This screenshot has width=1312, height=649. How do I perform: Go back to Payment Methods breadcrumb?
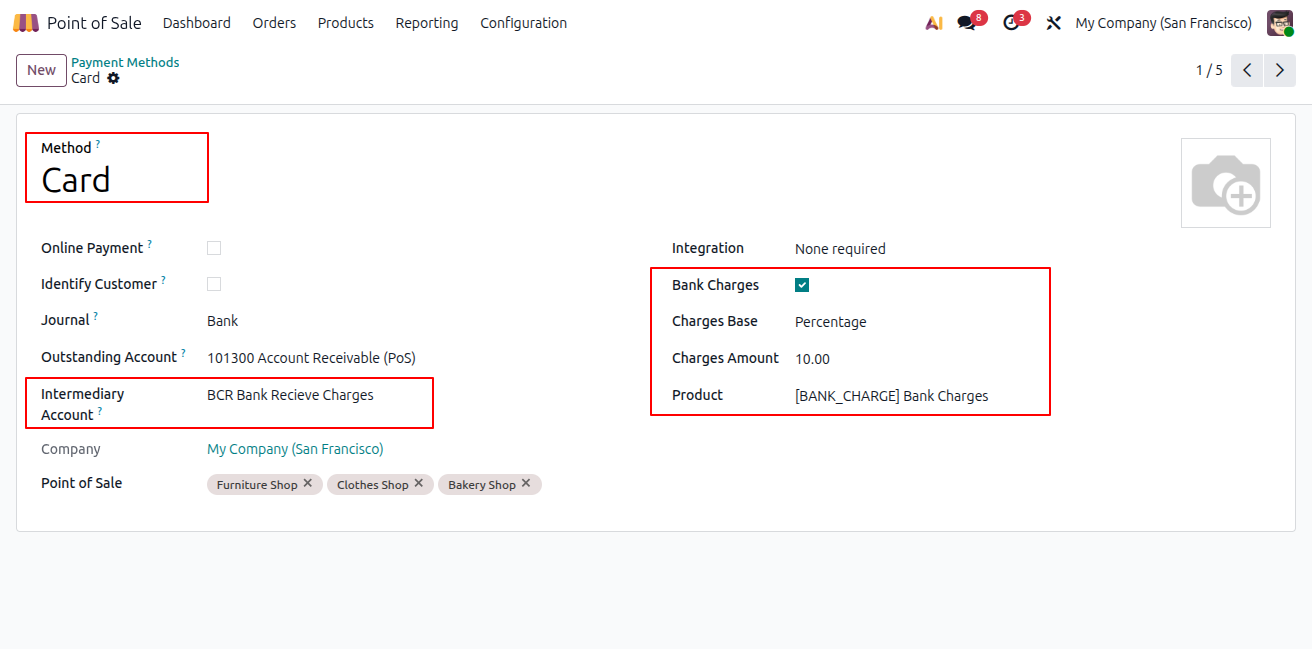click(x=125, y=62)
